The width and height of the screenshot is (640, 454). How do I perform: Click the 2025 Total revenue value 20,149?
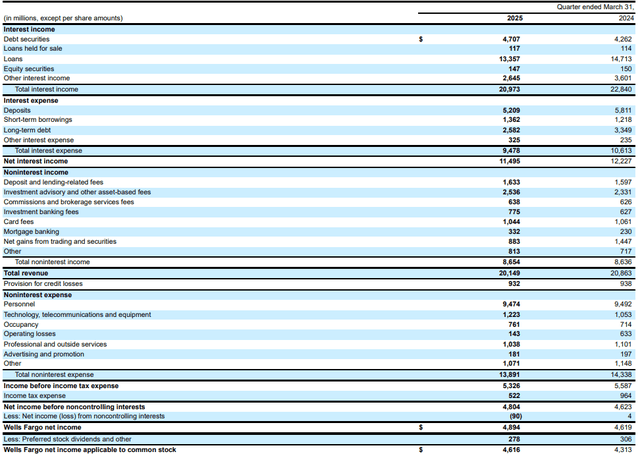[509, 273]
